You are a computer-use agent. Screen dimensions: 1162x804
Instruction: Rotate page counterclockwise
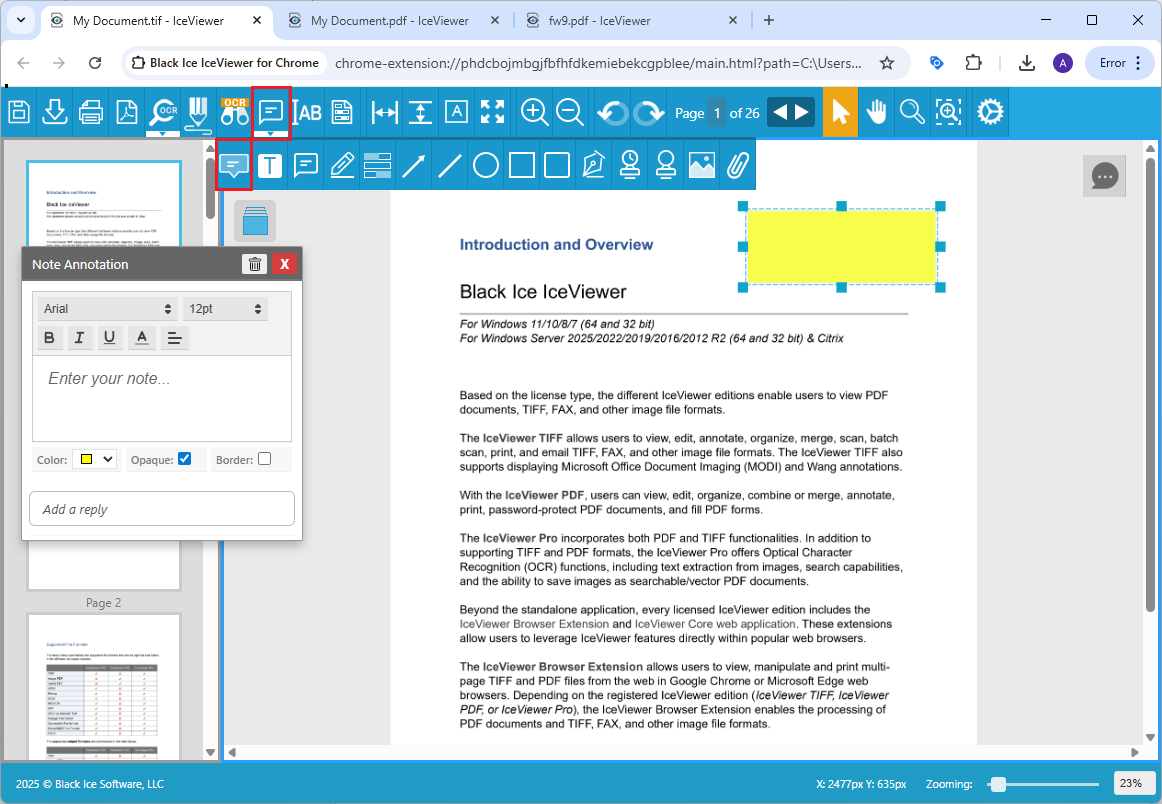[612, 113]
